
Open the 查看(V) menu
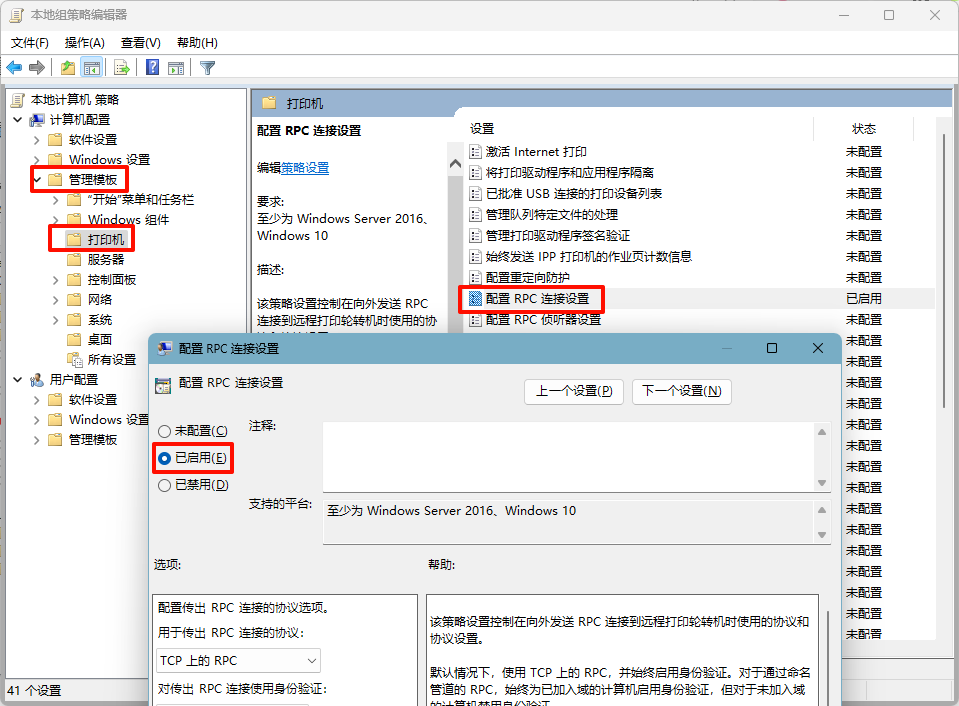tap(141, 43)
